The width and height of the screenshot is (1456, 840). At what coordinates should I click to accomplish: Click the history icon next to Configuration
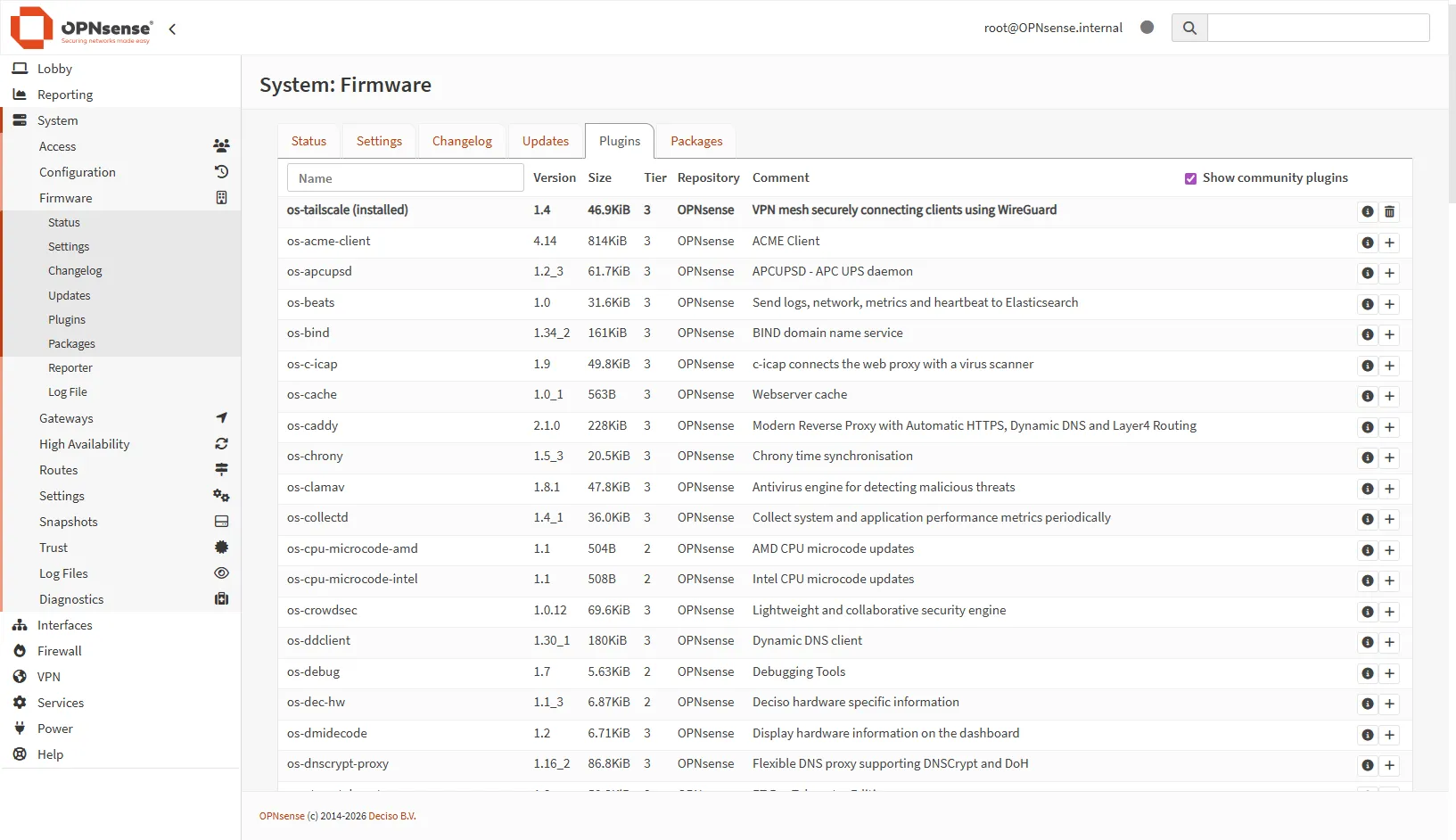click(221, 171)
